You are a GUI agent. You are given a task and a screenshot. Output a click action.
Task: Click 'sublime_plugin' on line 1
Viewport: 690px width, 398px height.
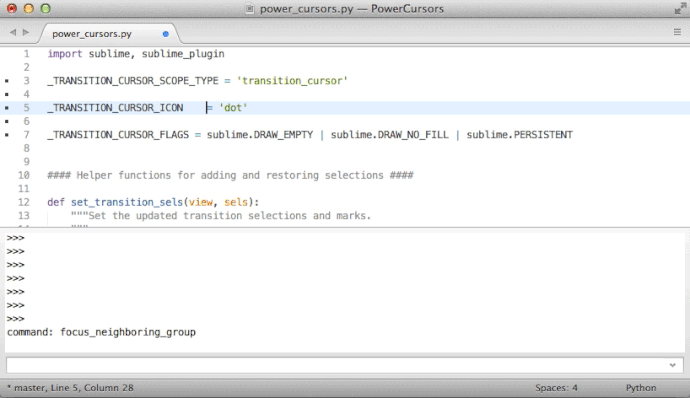point(183,54)
